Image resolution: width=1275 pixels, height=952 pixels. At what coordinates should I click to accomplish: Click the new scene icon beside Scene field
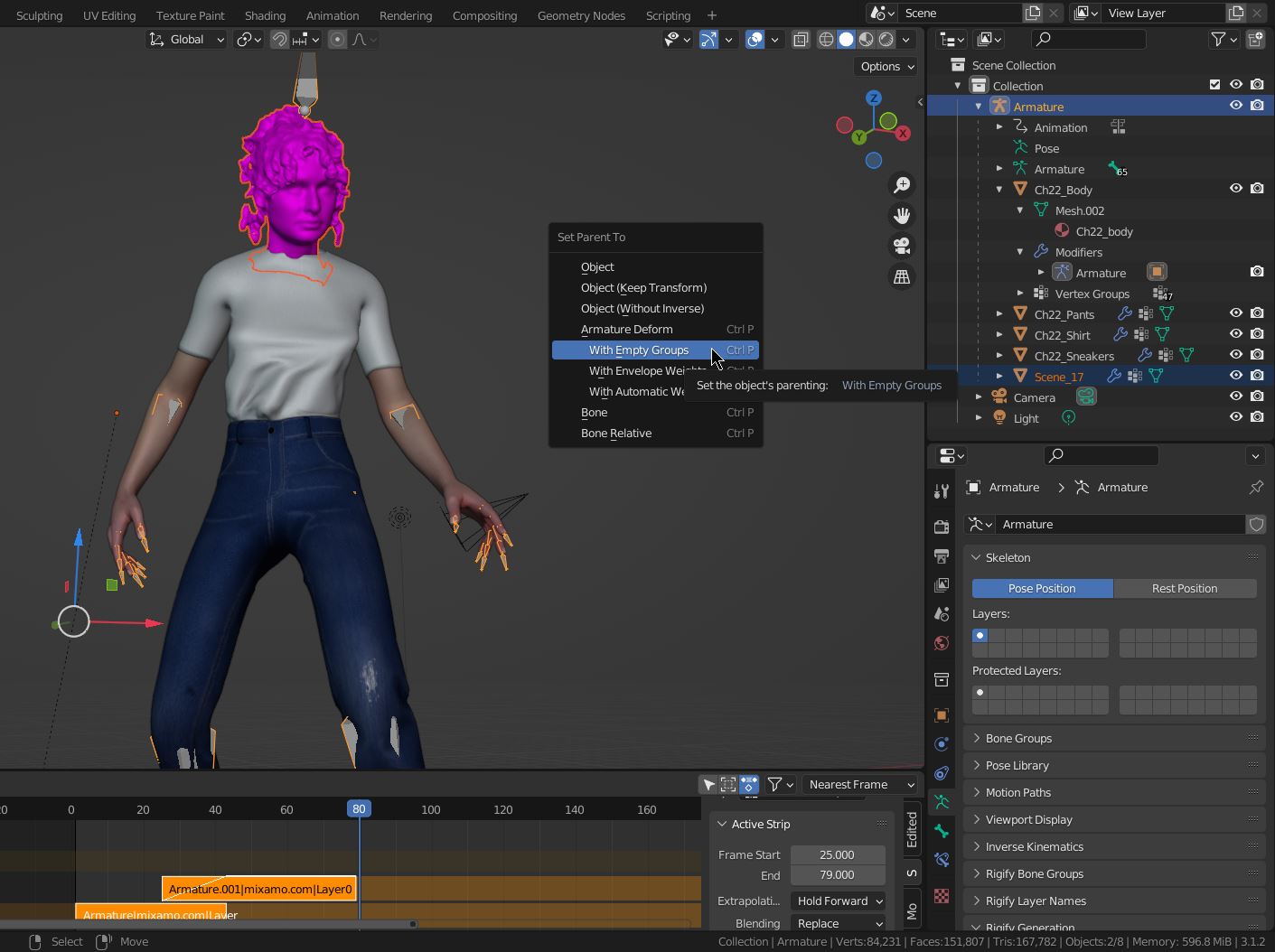pos(1033,13)
